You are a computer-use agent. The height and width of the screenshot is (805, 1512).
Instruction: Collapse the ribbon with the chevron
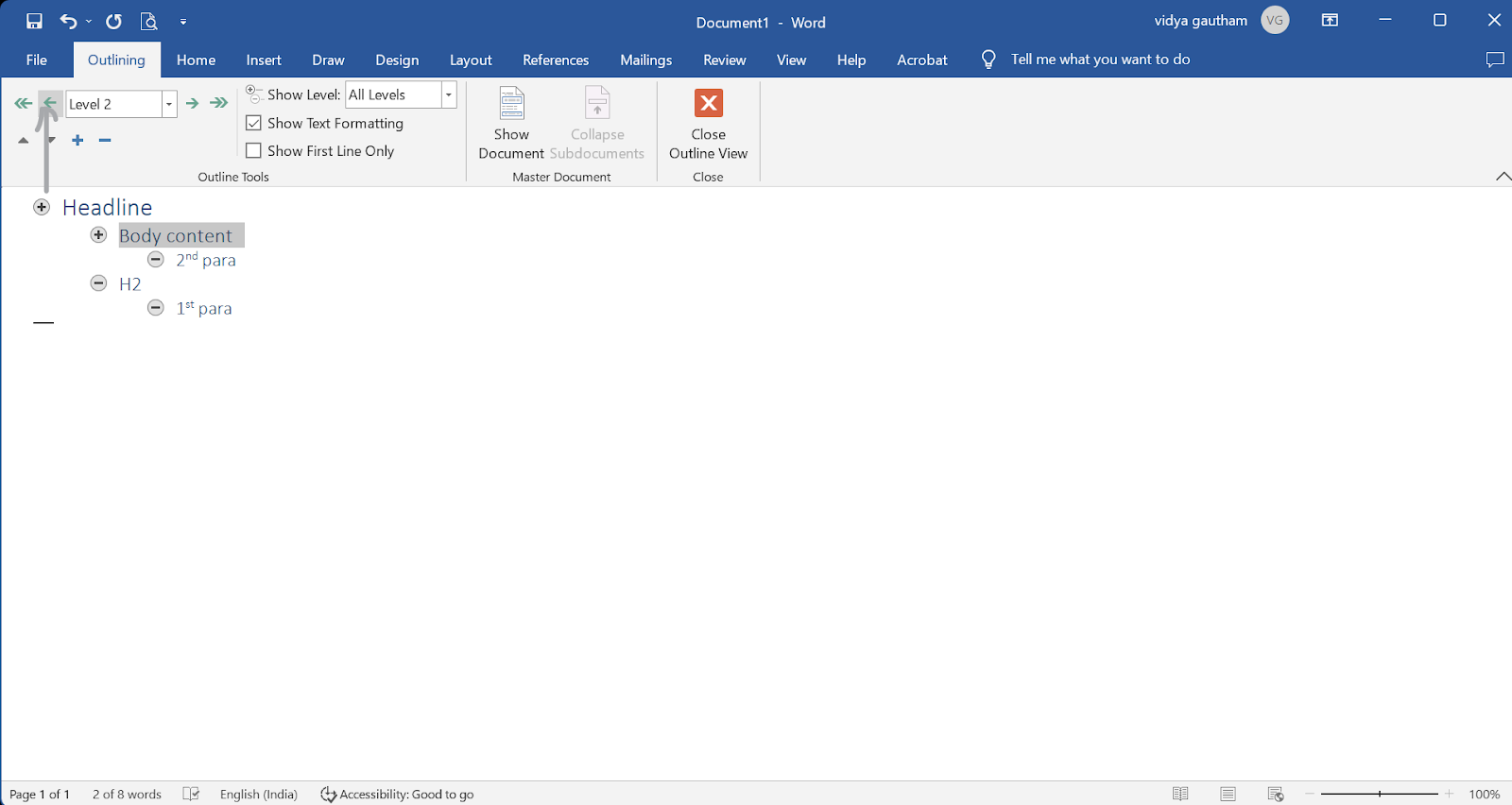coord(1503,177)
